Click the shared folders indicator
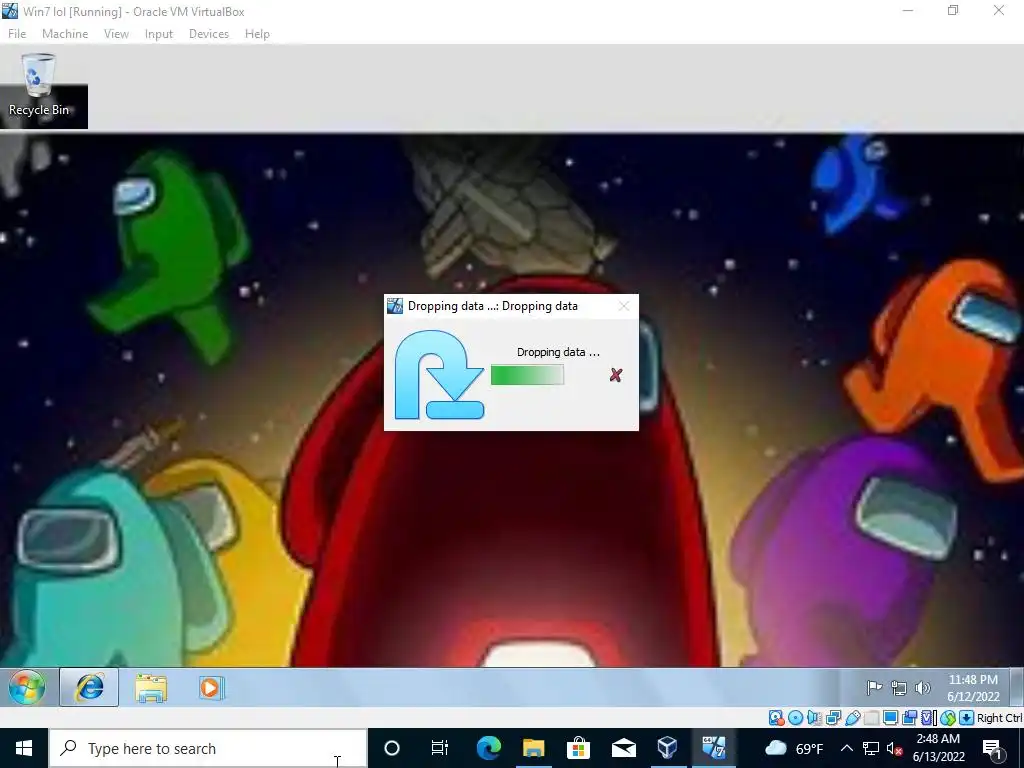The width and height of the screenshot is (1024, 768). pos(872,718)
